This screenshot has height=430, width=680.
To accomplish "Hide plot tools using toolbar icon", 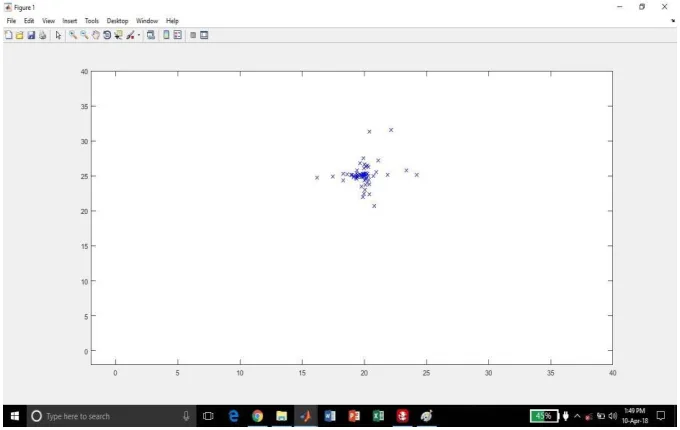I will point(193,35).
